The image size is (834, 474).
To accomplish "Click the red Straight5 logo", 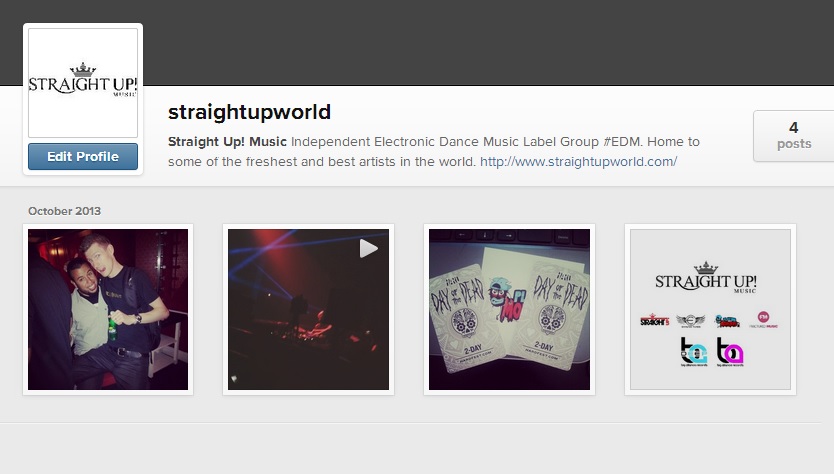I will 654,320.
